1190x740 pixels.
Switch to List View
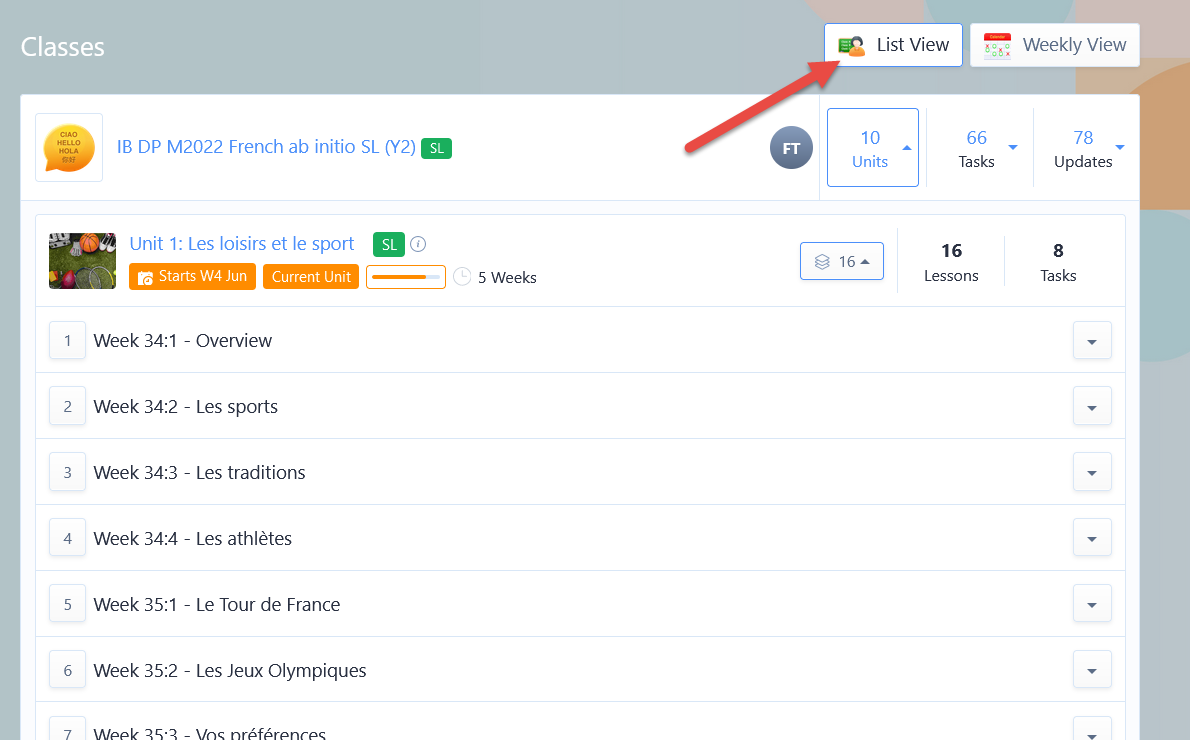point(893,45)
